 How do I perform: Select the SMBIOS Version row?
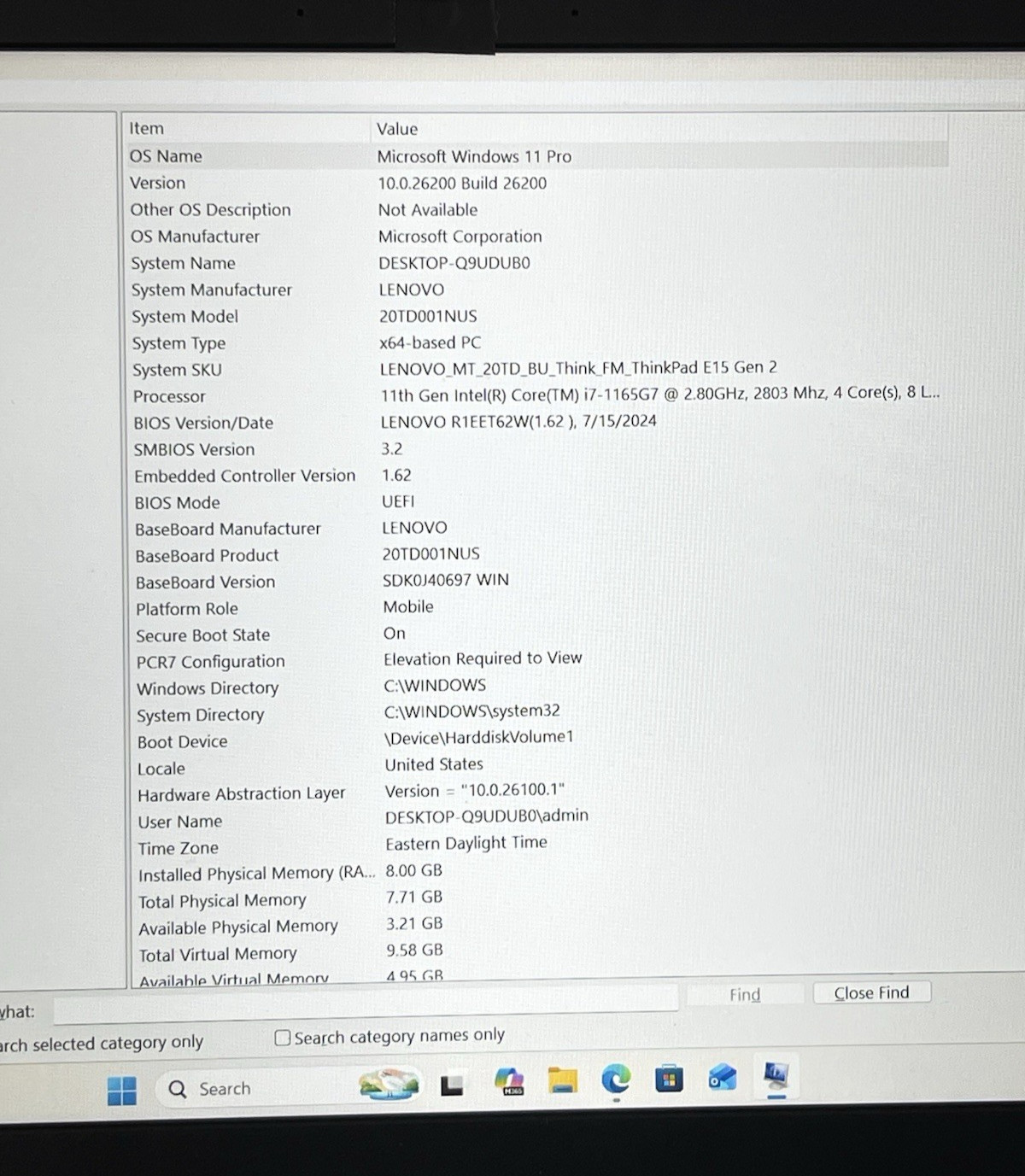pyautogui.click(x=536, y=448)
